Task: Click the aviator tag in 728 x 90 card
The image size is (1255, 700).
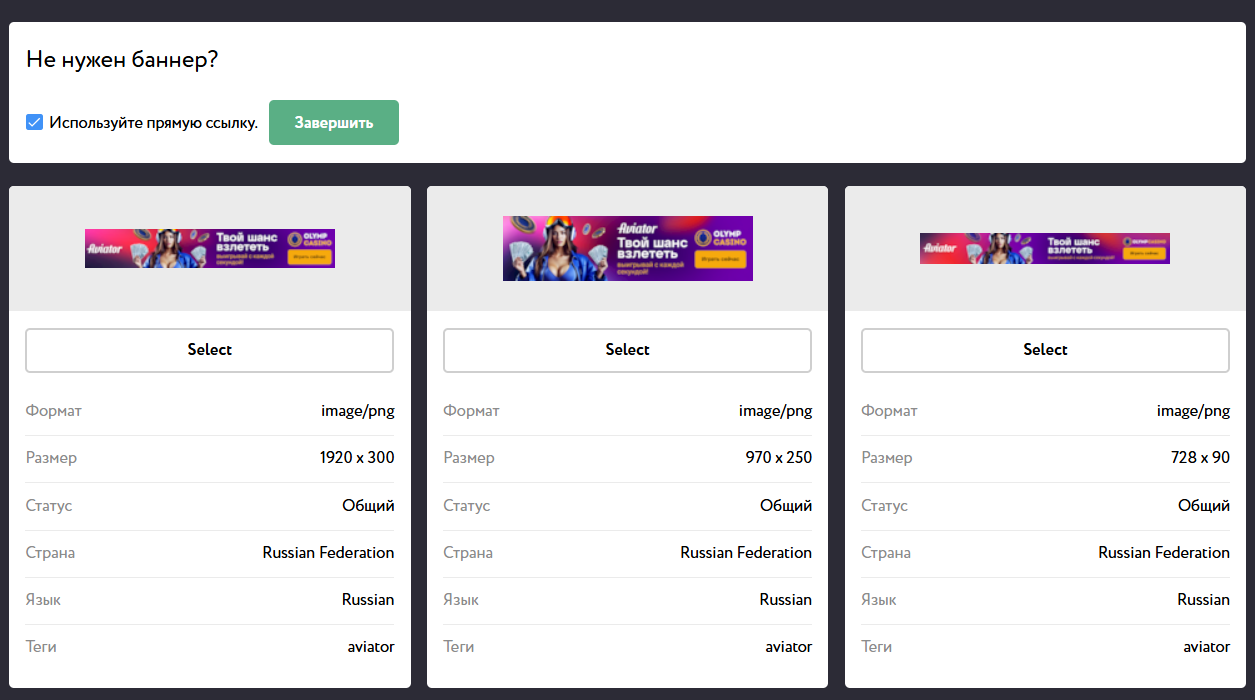Action: point(1206,647)
